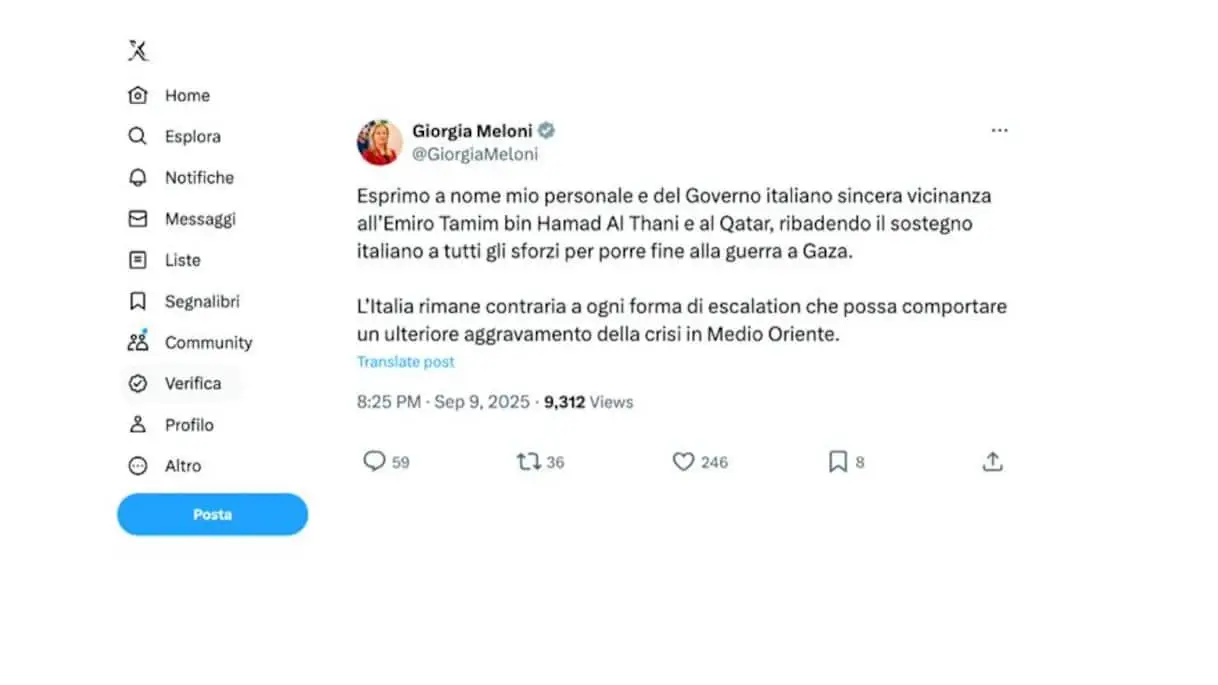Screen dimensions: 1218x685
Task: Open the Notifiche bell icon
Action: [138, 177]
